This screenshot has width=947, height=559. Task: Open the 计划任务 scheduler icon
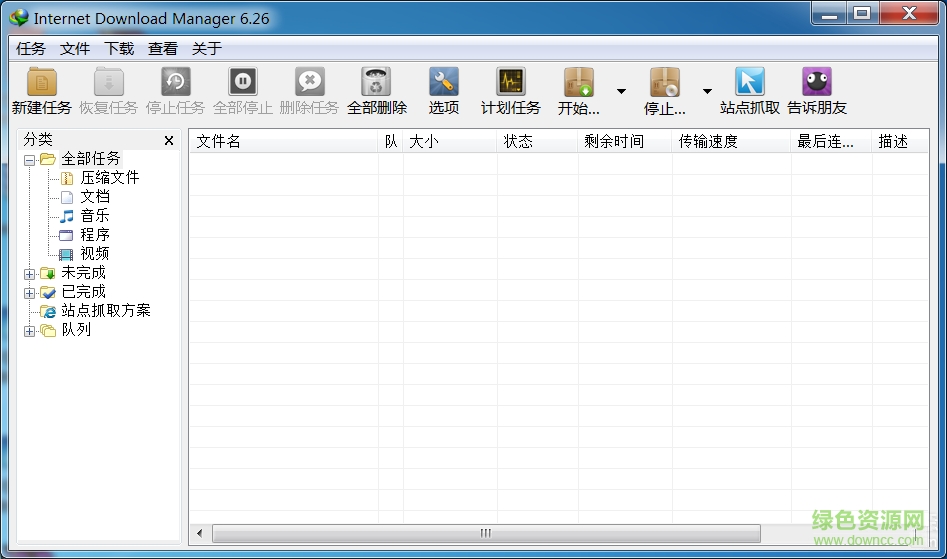[x=511, y=82]
